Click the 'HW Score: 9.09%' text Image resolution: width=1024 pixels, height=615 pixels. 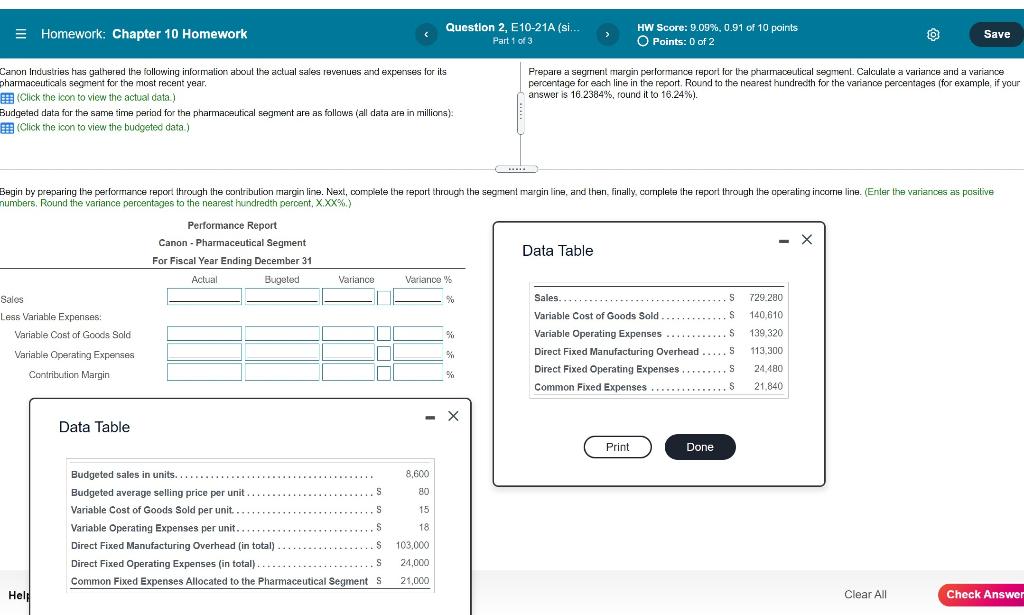(717, 27)
